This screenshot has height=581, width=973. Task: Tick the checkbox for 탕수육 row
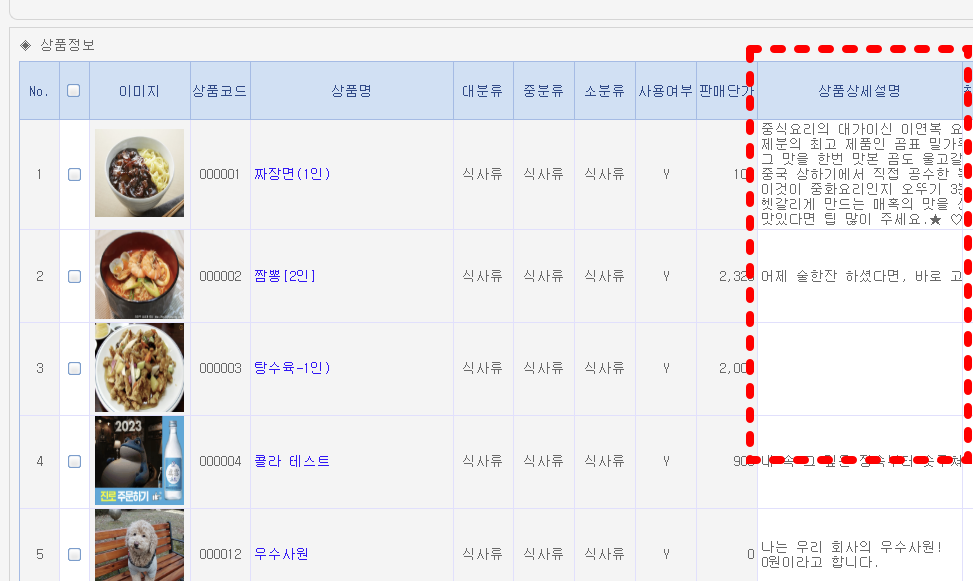(74, 368)
